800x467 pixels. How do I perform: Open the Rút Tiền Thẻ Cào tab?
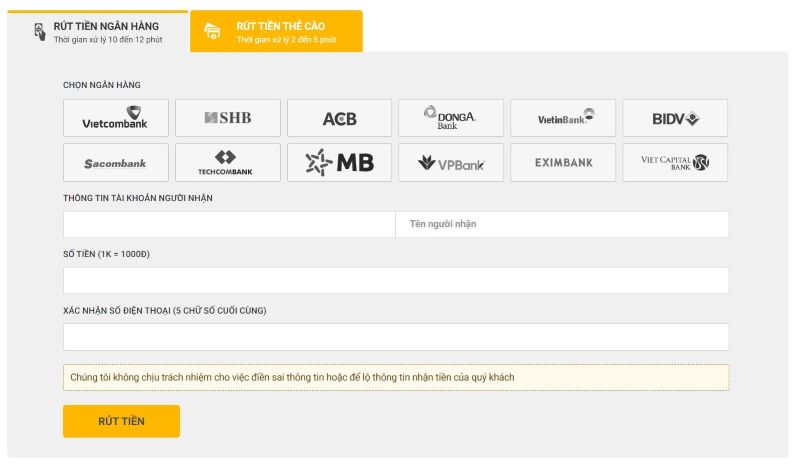click(x=276, y=32)
